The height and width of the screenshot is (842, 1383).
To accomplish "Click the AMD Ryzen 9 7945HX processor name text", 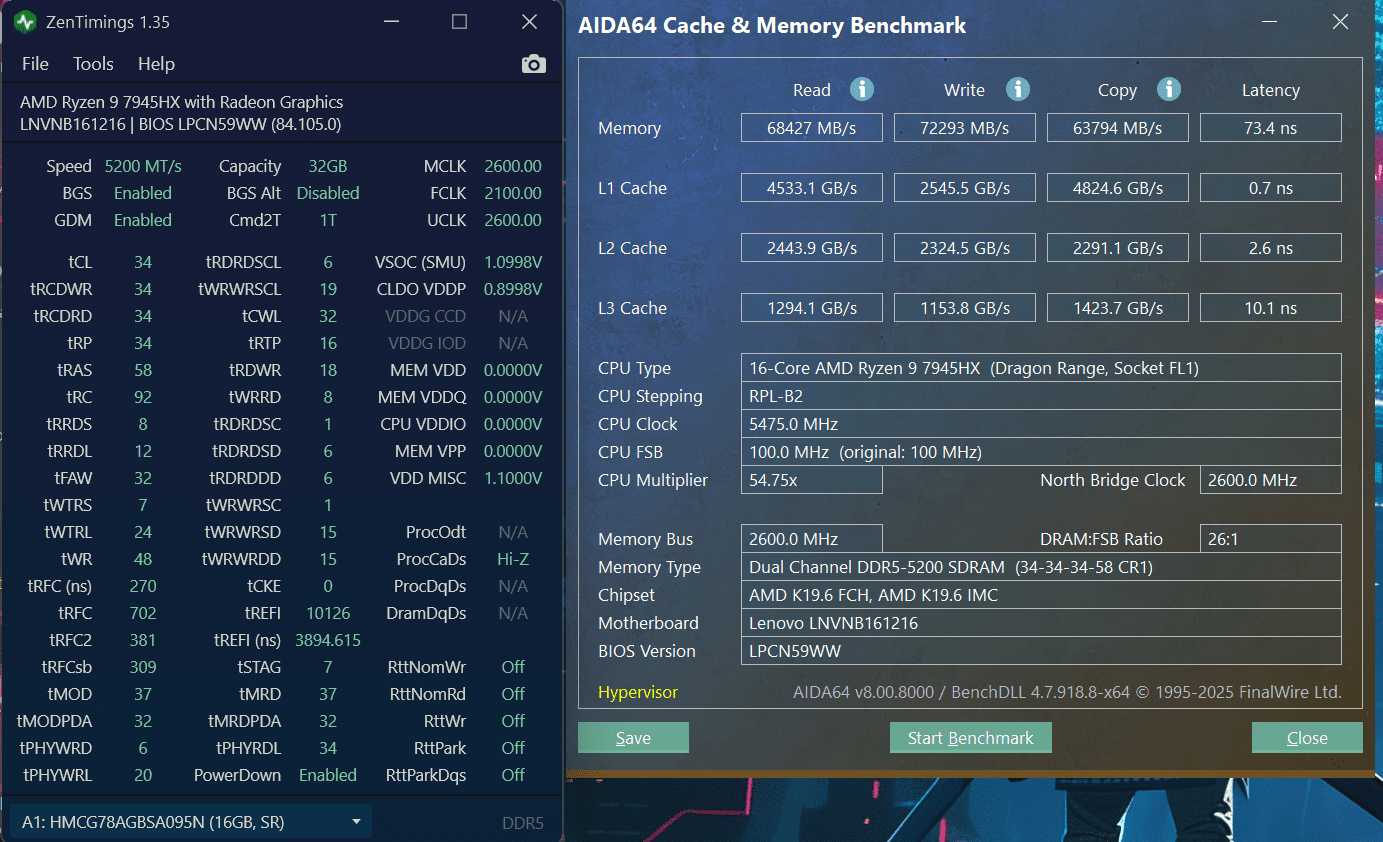I will click(x=181, y=102).
